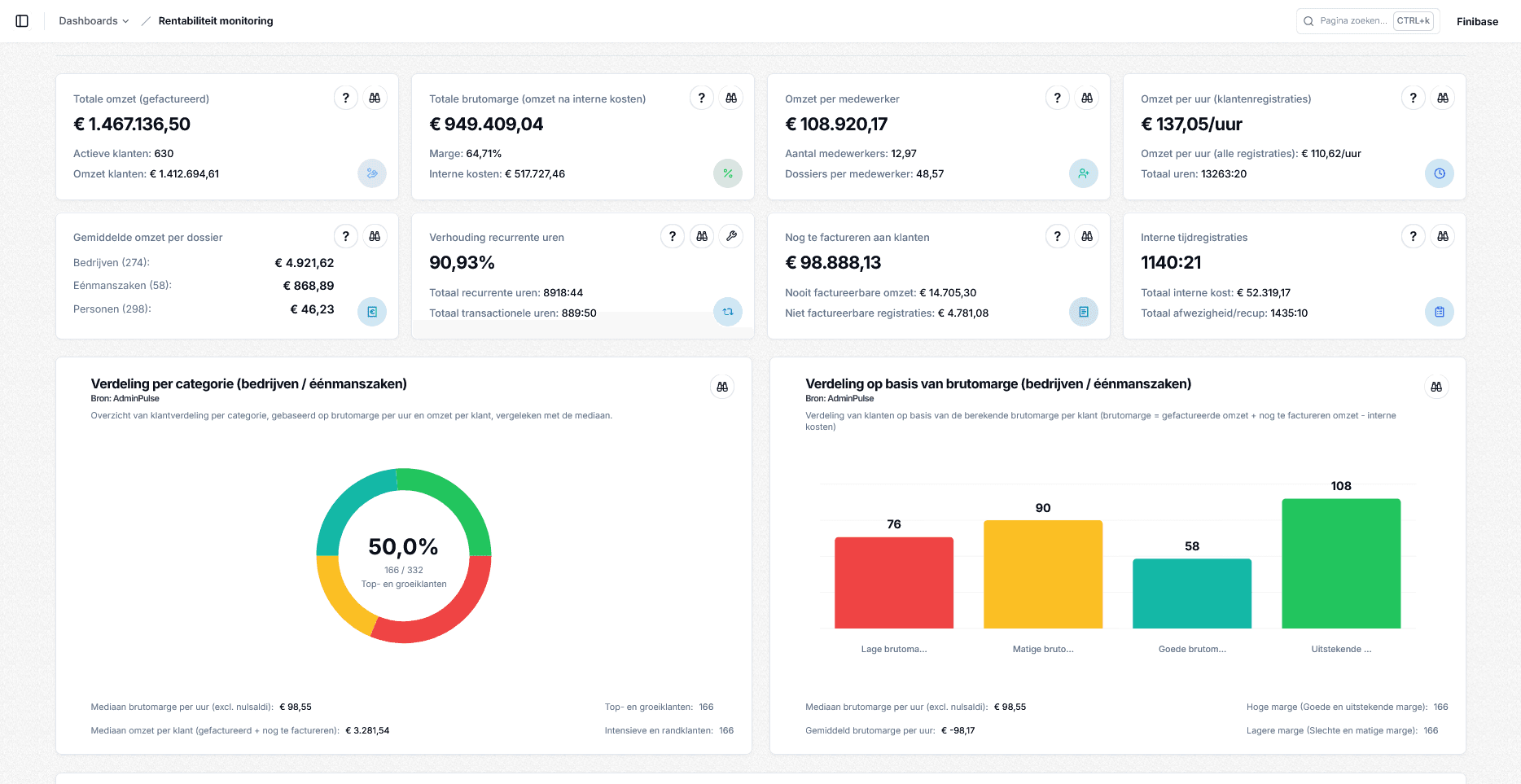Click the wrench icon on Verhouding recurrente uren
The width and height of the screenshot is (1521, 784).
pos(731,236)
